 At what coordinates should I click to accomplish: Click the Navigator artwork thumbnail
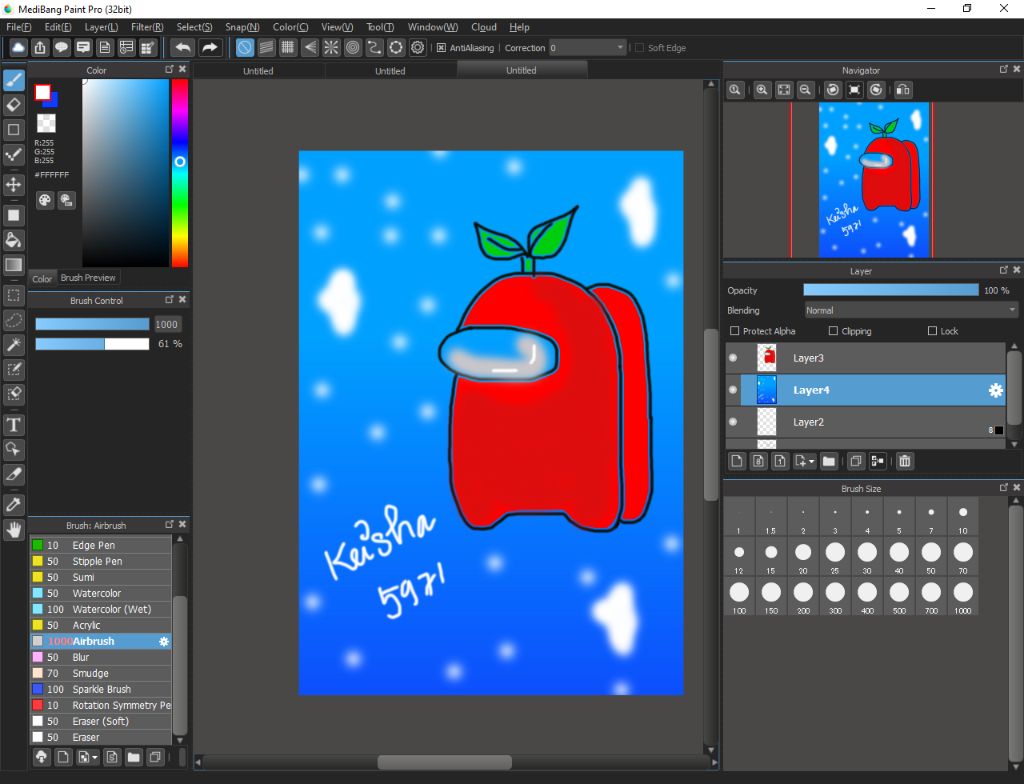(874, 180)
